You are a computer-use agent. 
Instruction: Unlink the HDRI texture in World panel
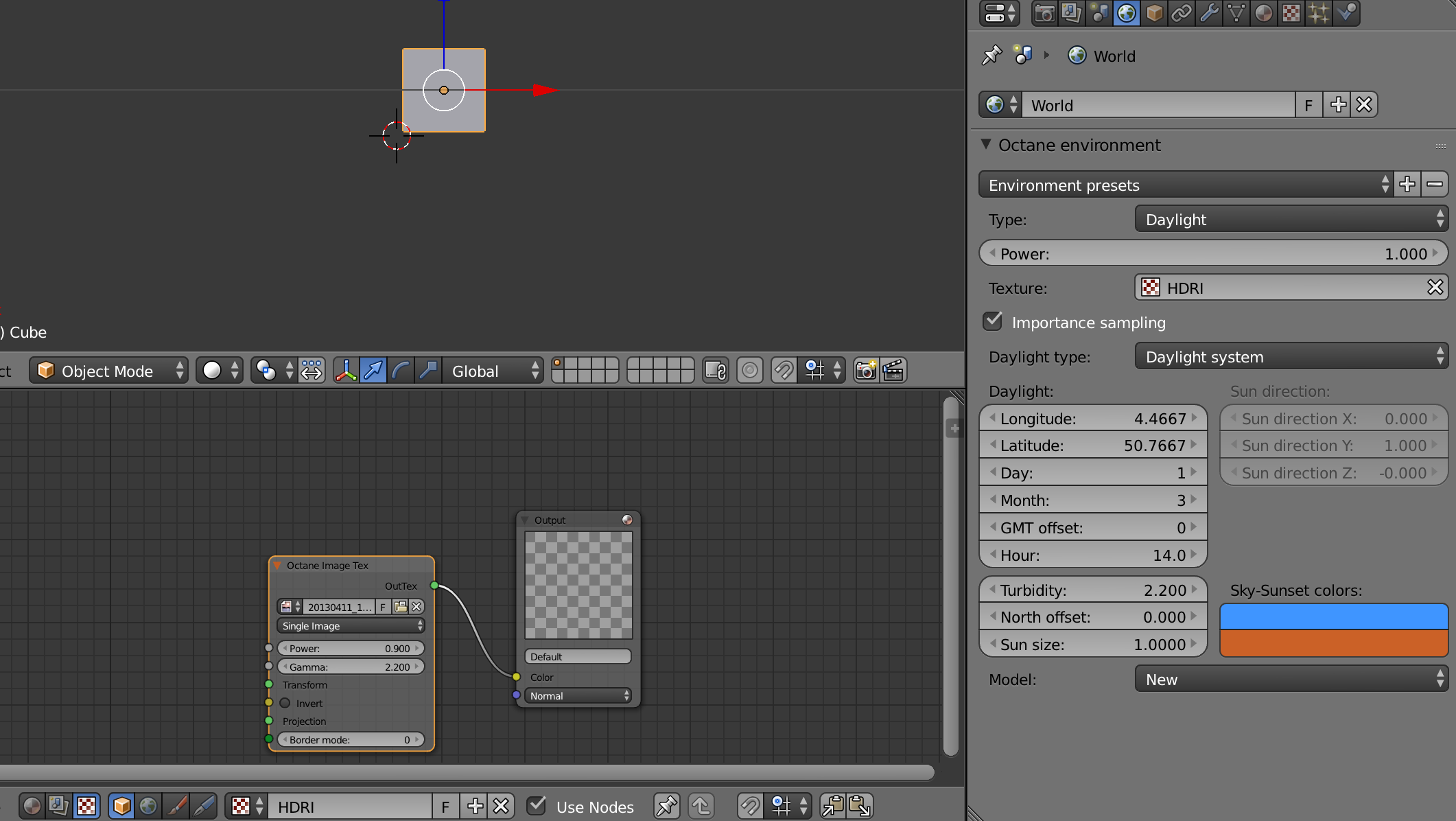[1435, 288]
